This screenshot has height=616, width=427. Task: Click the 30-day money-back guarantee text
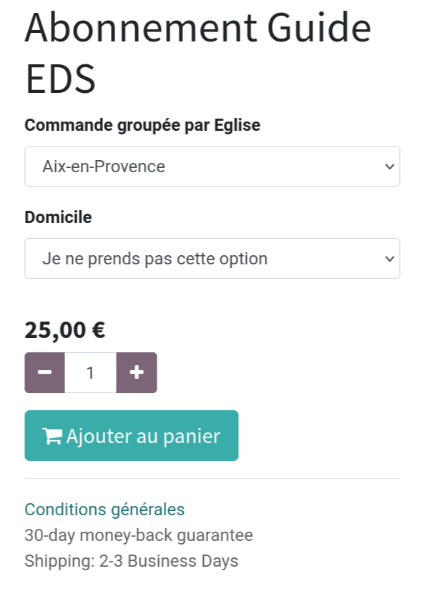139,535
